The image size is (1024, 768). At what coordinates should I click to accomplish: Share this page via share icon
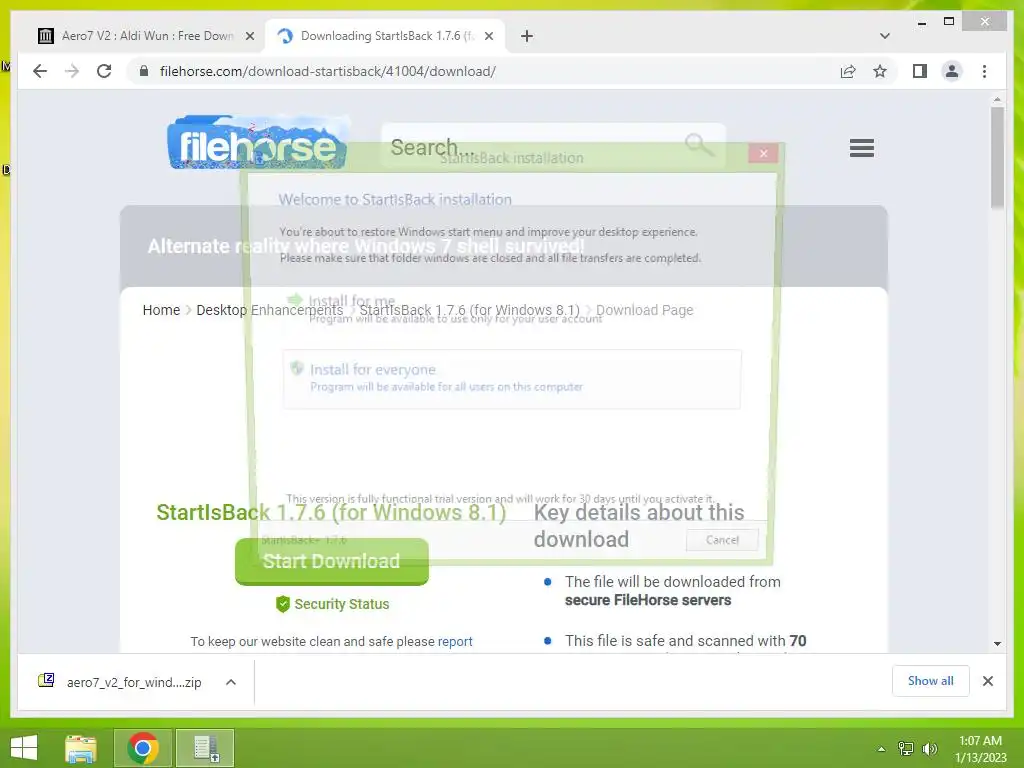(848, 71)
